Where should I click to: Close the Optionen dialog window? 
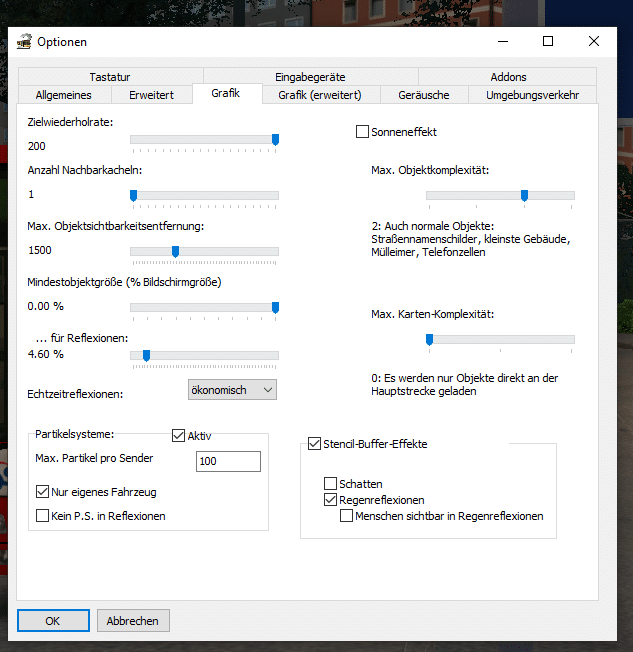[594, 42]
